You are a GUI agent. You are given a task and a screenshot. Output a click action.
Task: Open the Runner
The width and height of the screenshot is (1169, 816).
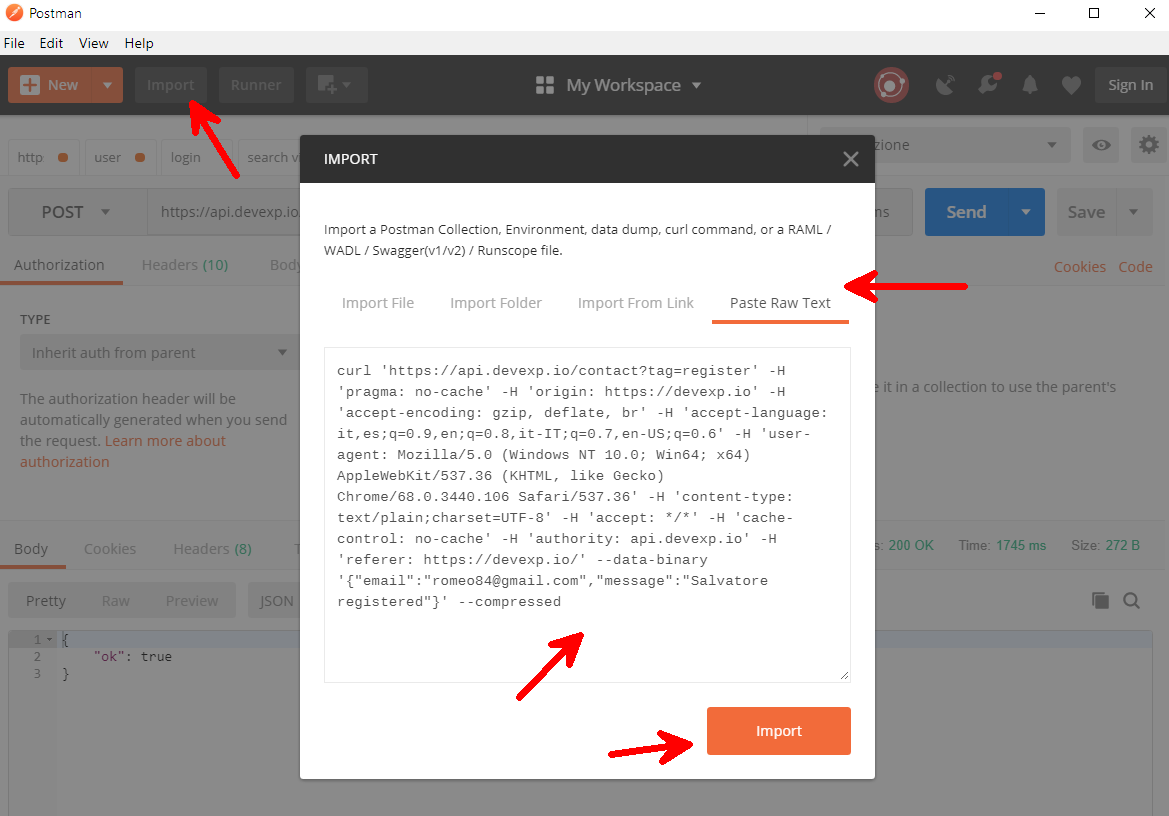[x=256, y=85]
